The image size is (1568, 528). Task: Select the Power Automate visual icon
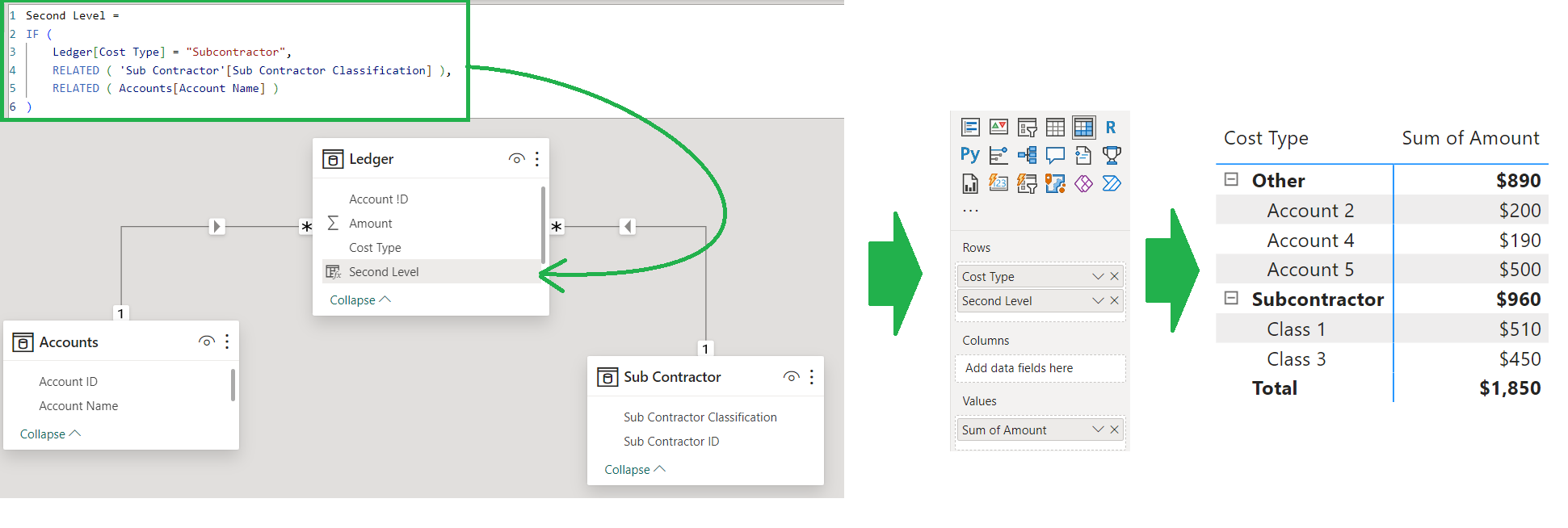click(x=1112, y=183)
